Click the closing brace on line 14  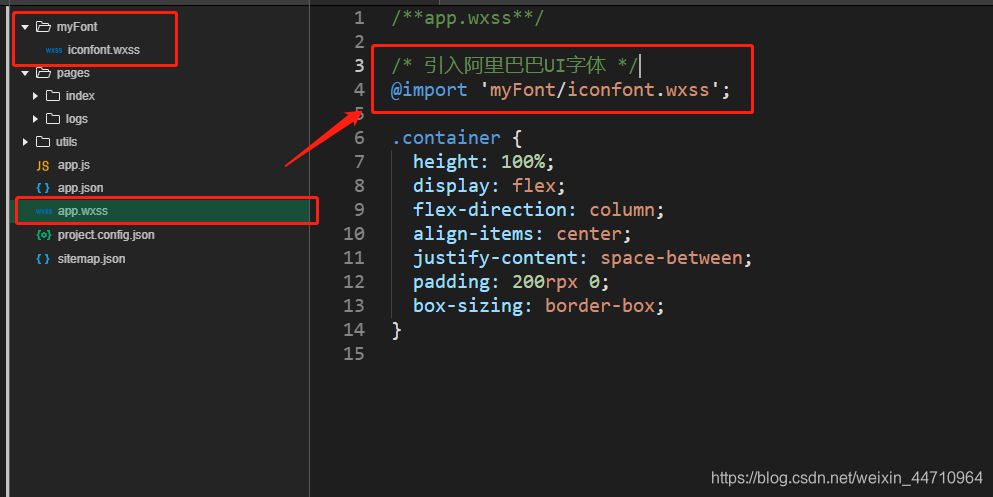[x=396, y=330]
